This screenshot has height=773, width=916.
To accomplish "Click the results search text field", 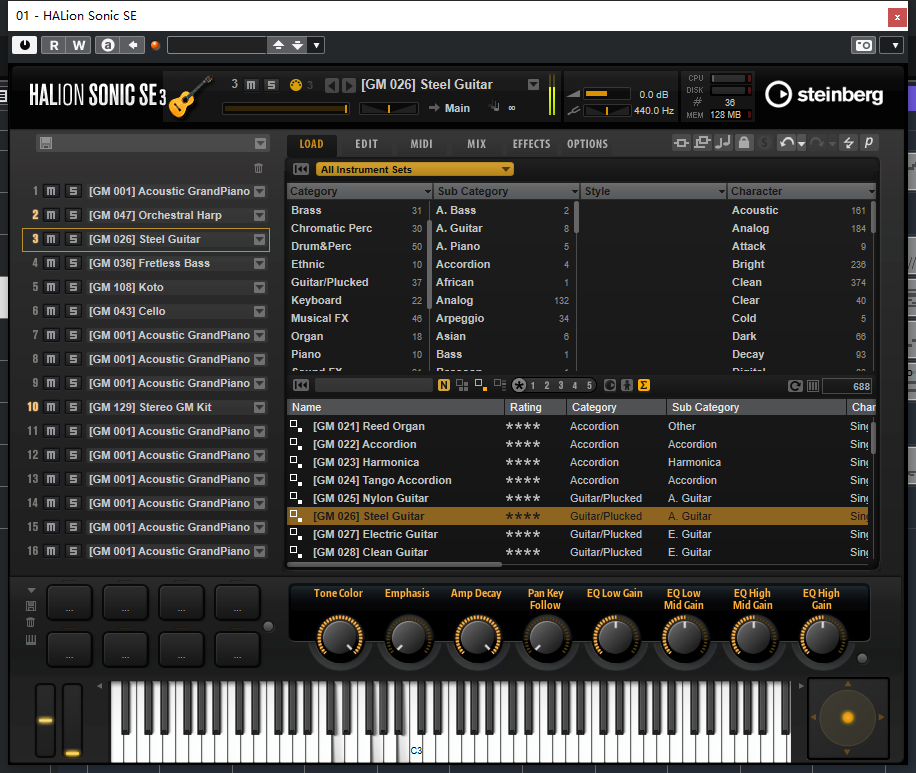I will pos(373,385).
